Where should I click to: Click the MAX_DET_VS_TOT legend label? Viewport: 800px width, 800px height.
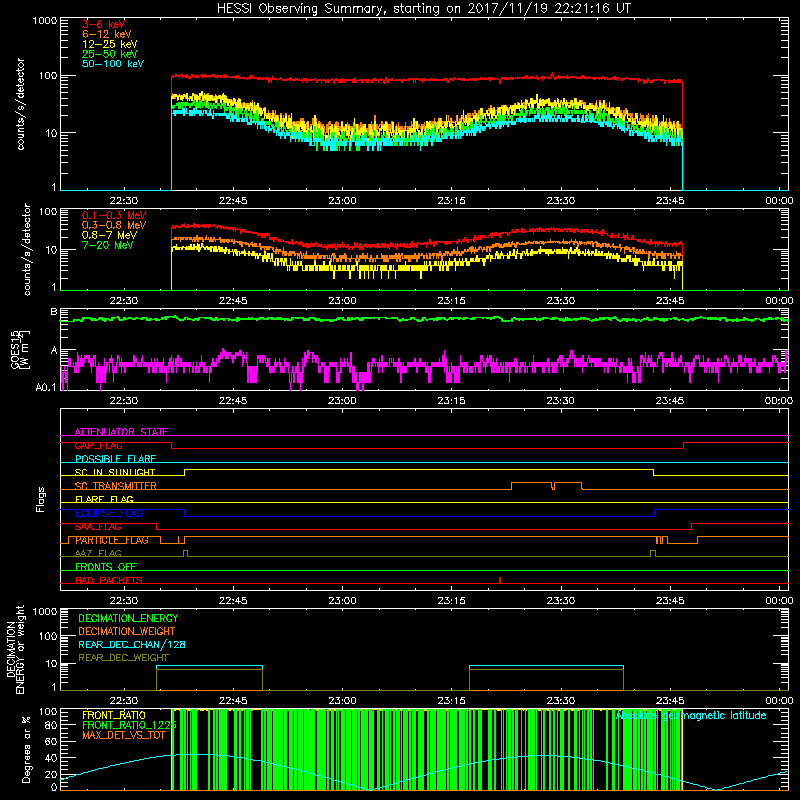[124, 735]
